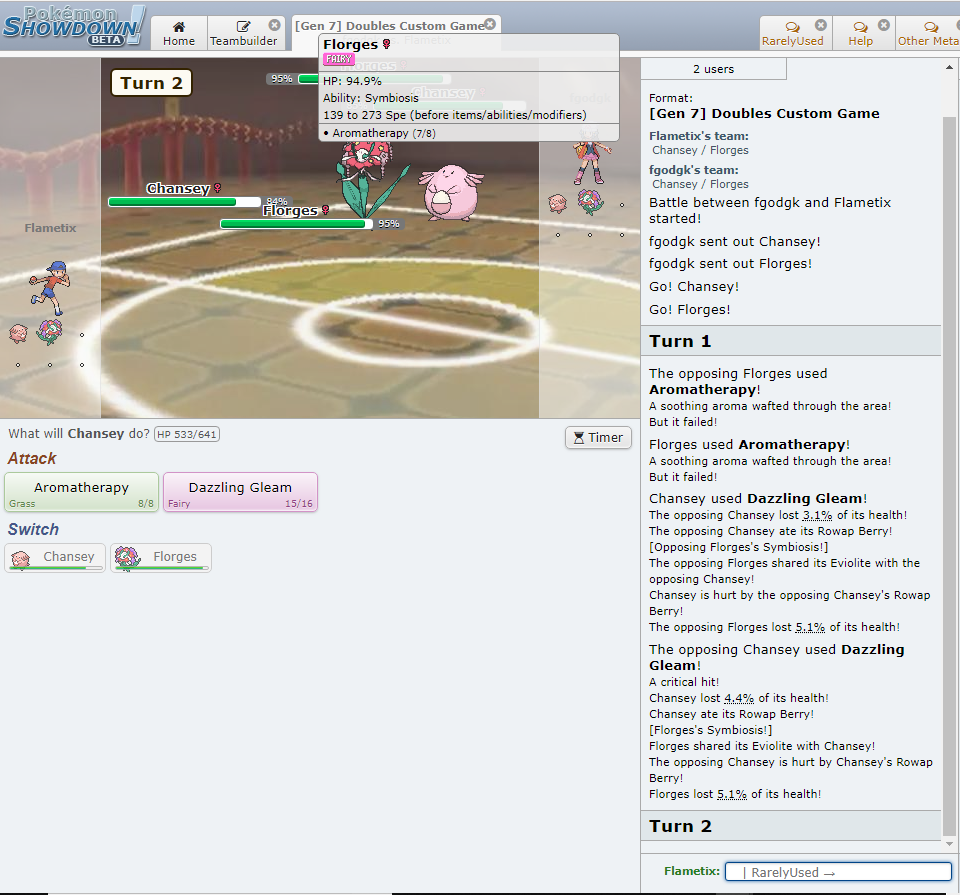Close the Doubles Custom Game battle tab
Image resolution: width=960 pixels, height=895 pixels.
(x=490, y=24)
